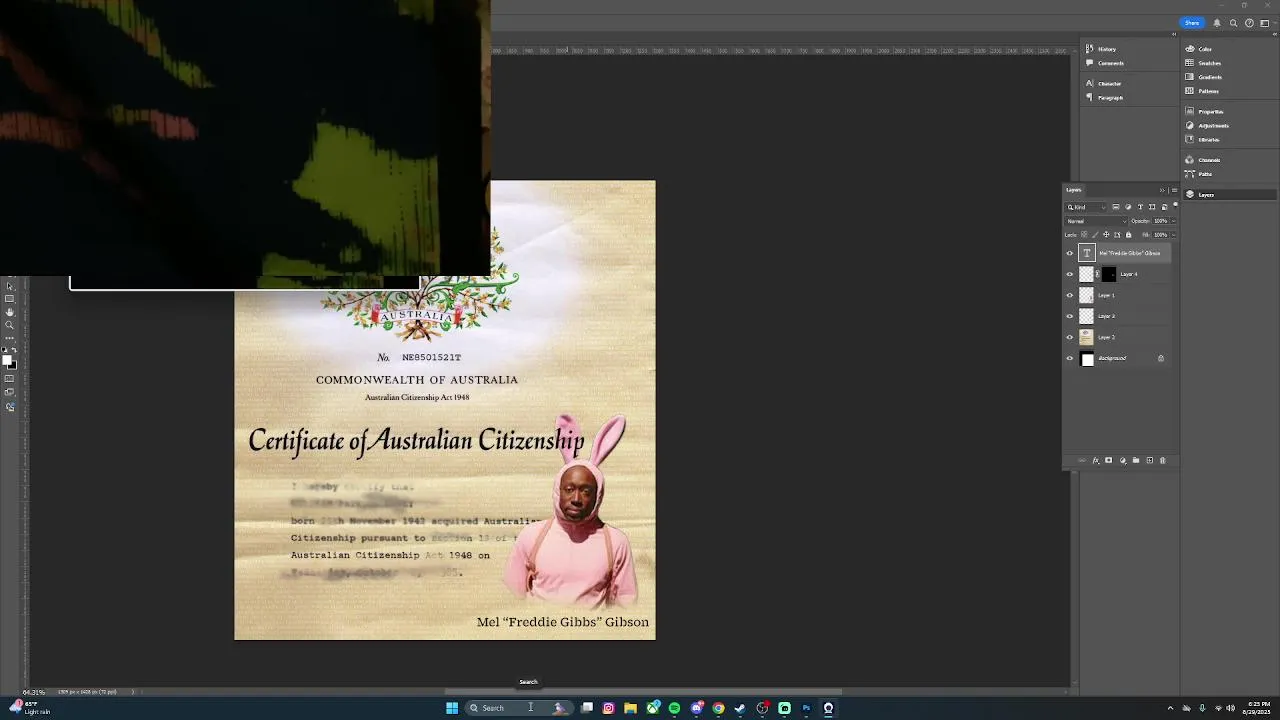The height and width of the screenshot is (720, 1280).
Task: Collapse Layers panel via double-arrow icon
Action: point(1162,190)
